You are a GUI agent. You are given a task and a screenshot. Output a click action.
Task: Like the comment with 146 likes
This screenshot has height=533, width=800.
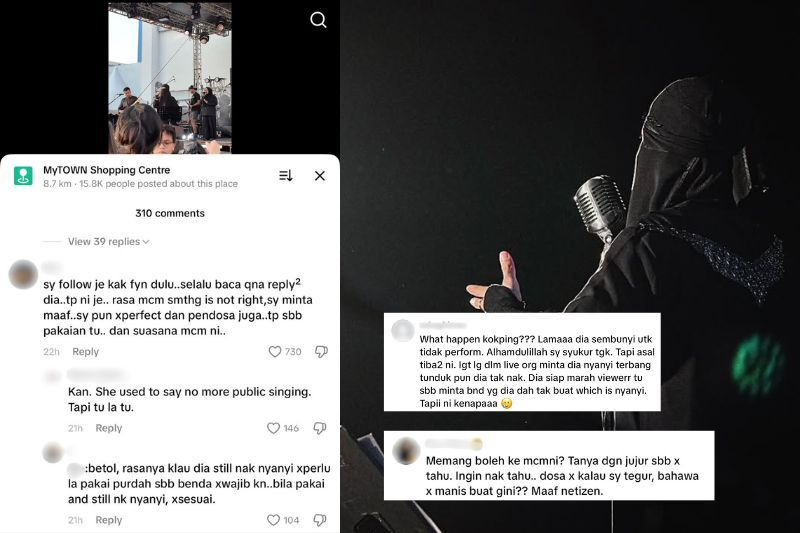[273, 428]
